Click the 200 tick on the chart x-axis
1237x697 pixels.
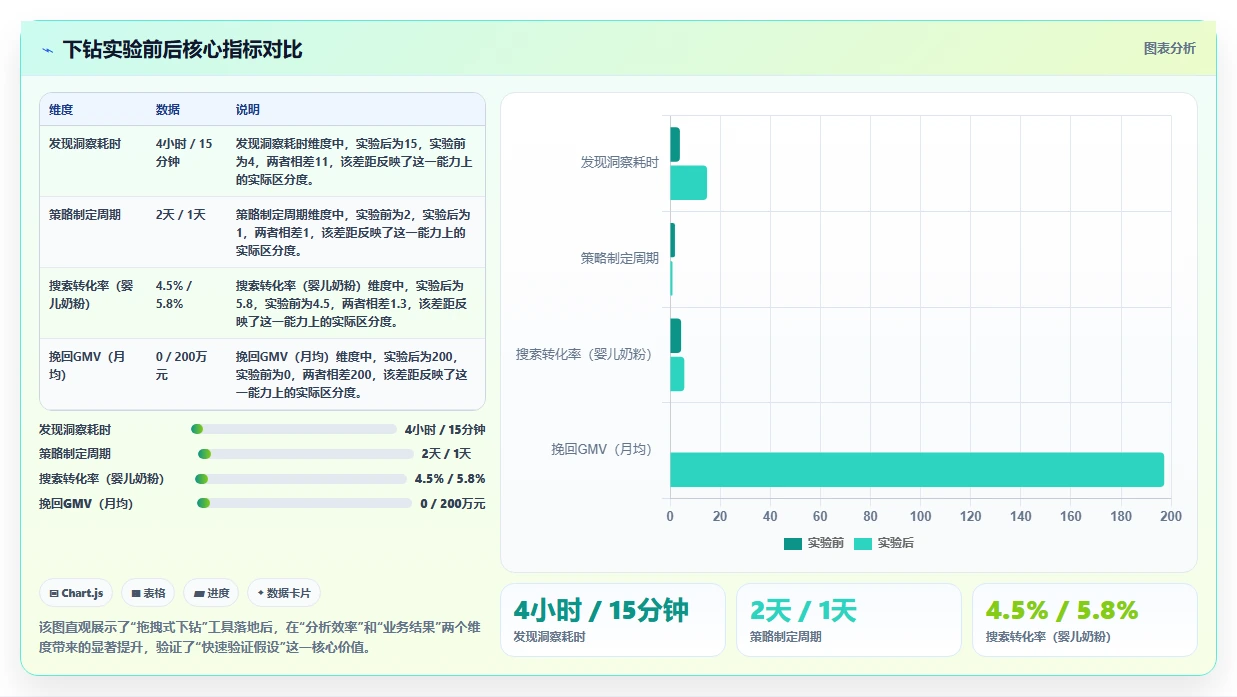pos(1171,517)
